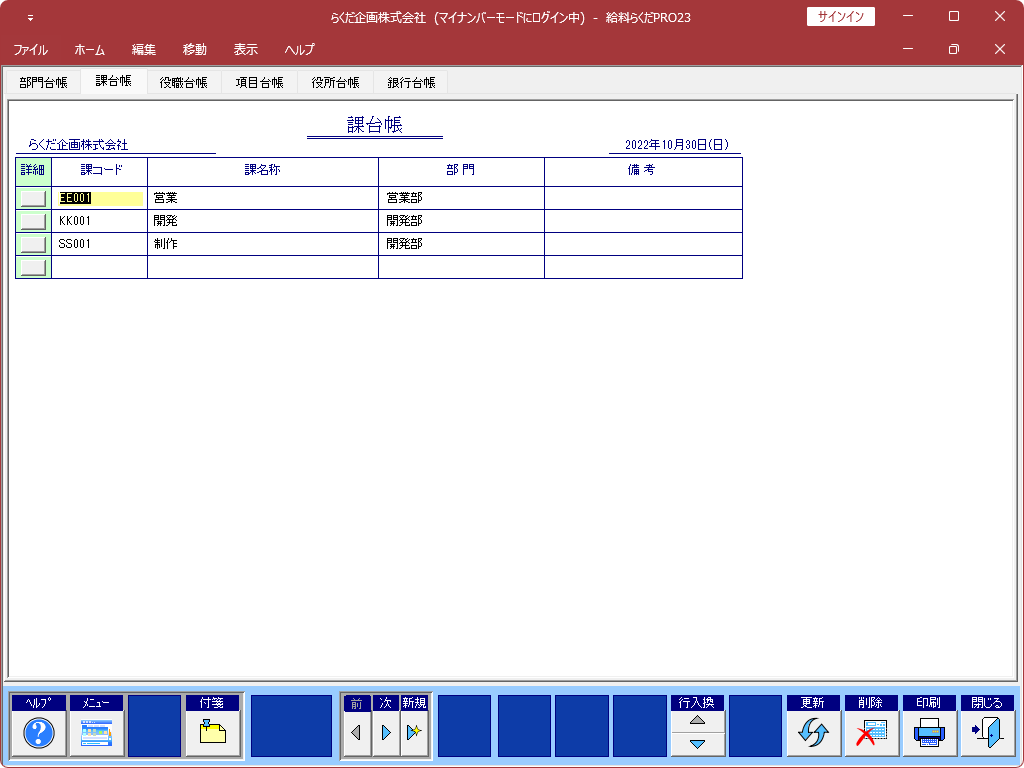Click the 印刷 printer icon

929,733
